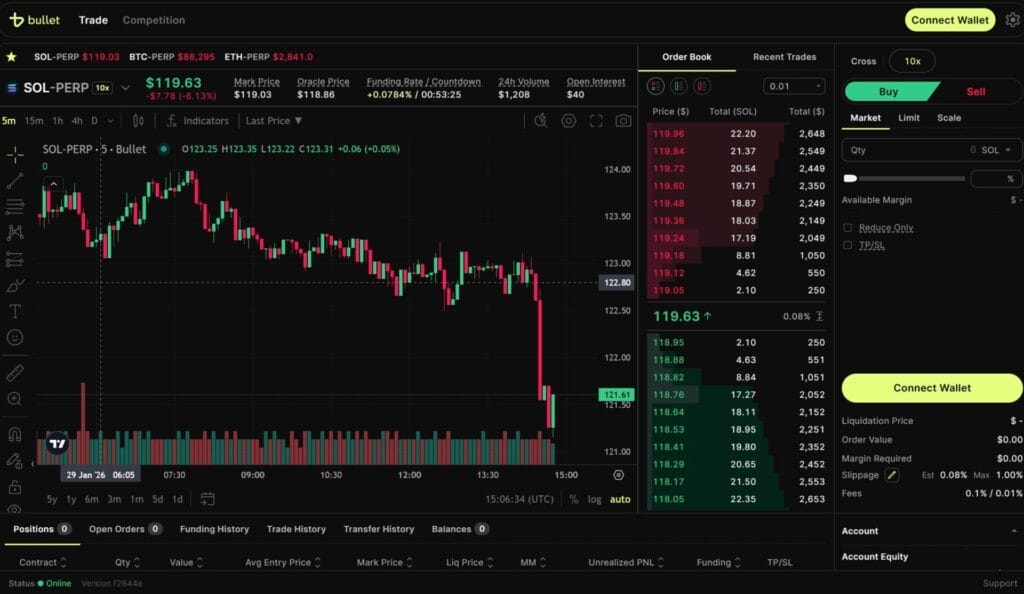Enable the TP/SL checkbox
Screen dimensions: 1024x594
pyautogui.click(x=848, y=245)
